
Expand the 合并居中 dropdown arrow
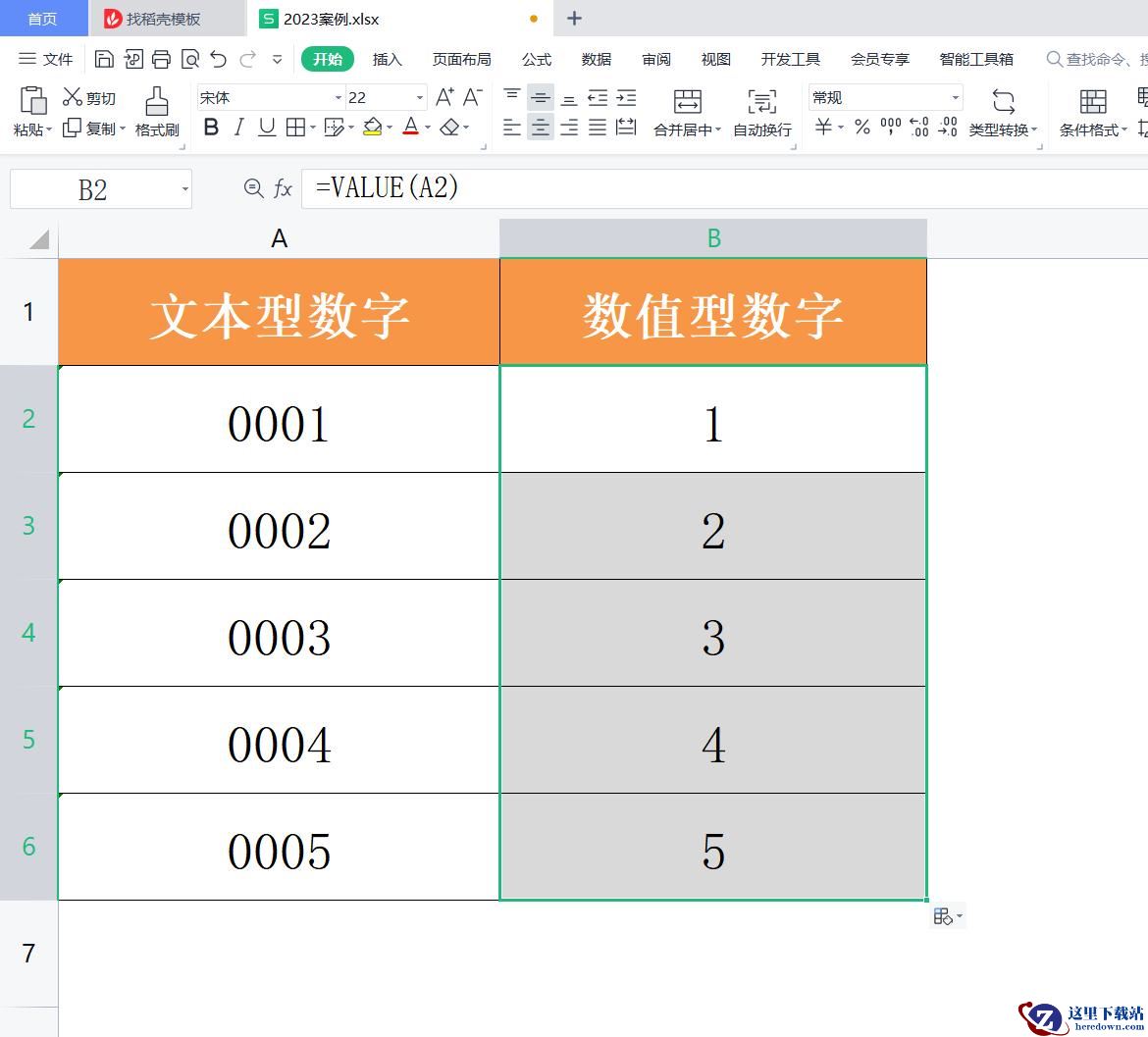click(x=718, y=130)
